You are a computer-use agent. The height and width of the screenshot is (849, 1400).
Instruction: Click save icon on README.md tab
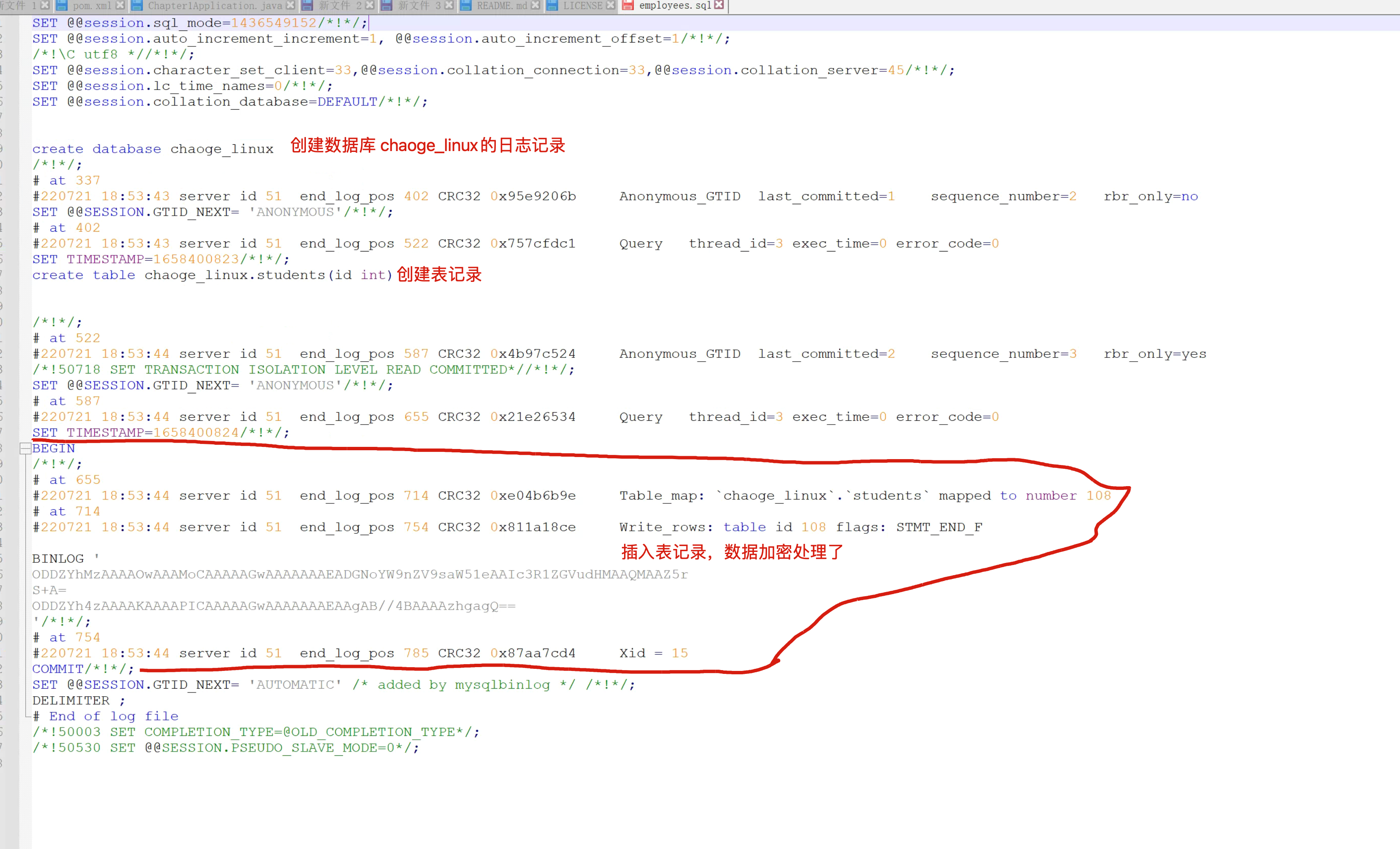coord(466,5)
